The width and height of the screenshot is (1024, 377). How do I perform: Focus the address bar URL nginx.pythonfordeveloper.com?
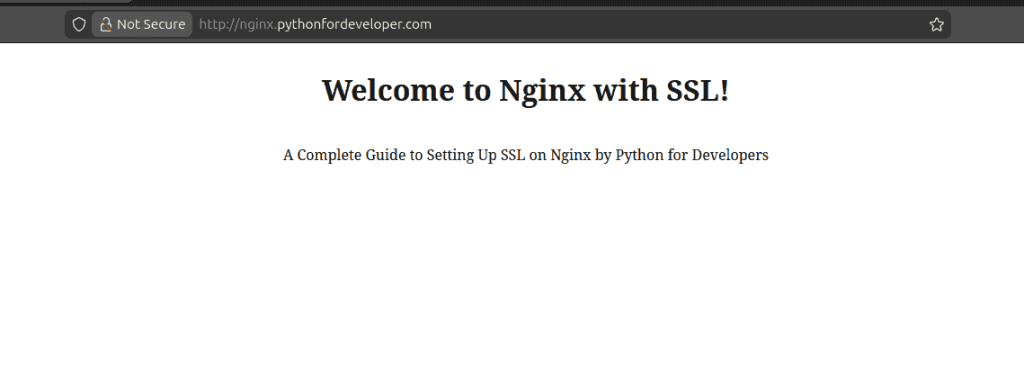coord(315,25)
